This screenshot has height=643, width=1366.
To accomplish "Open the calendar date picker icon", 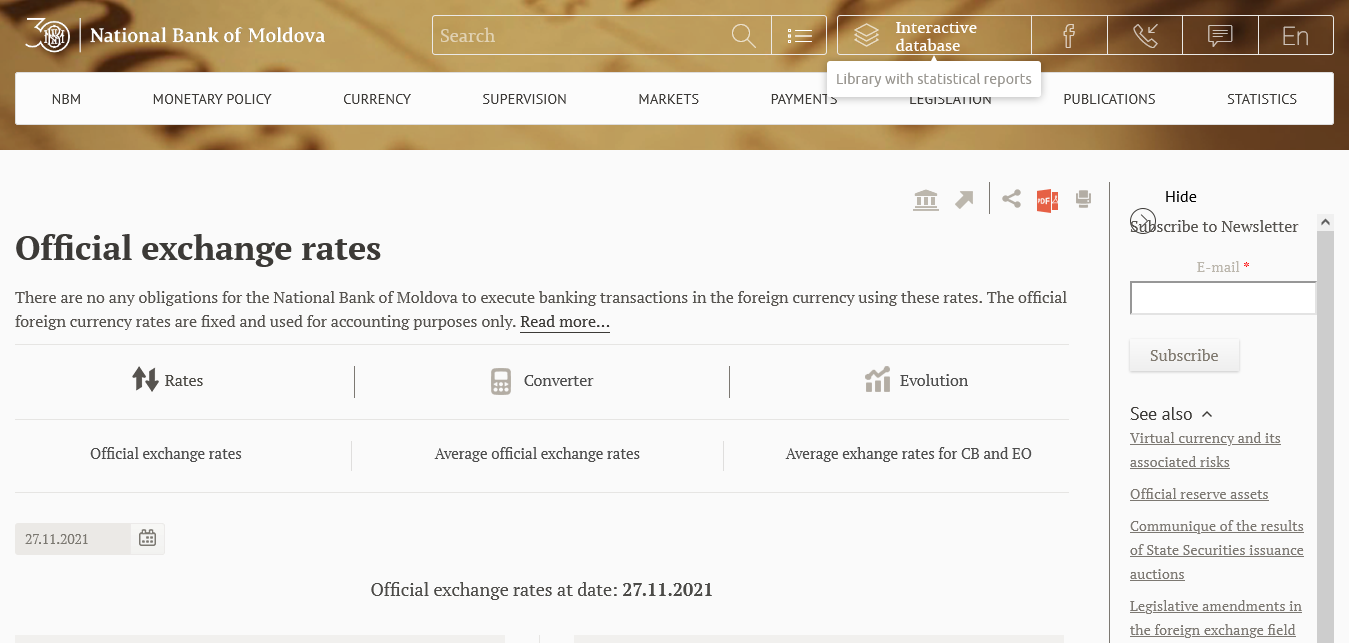I will [147, 538].
